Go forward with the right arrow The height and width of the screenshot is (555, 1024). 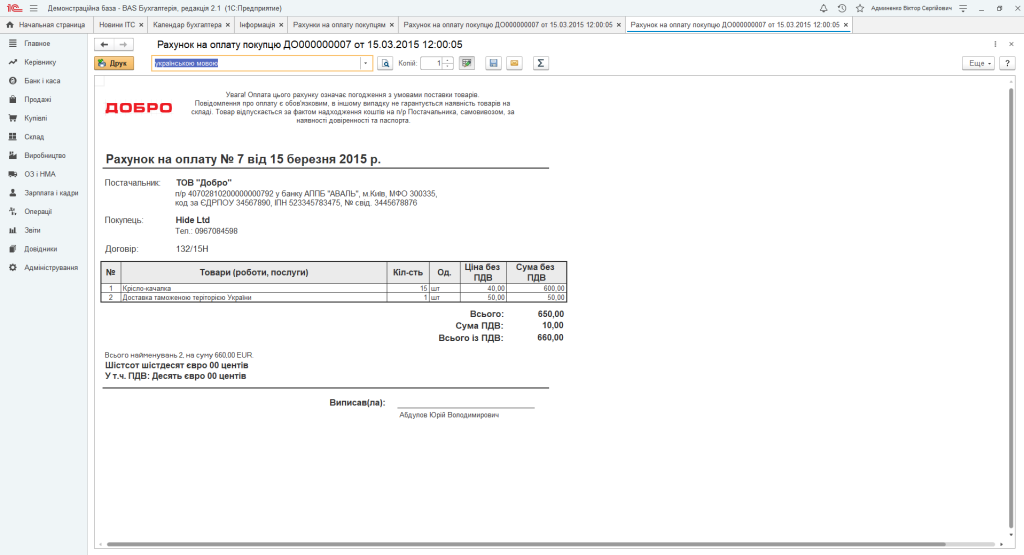point(123,44)
